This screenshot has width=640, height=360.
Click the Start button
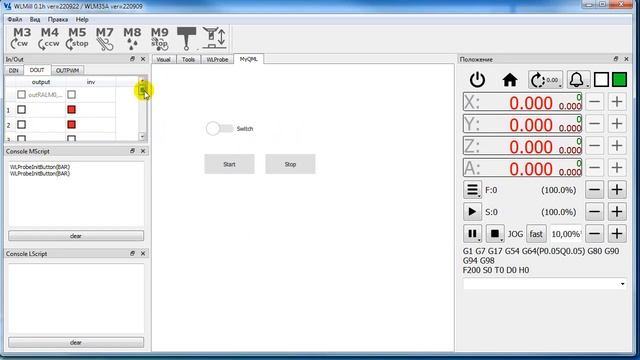click(229, 164)
